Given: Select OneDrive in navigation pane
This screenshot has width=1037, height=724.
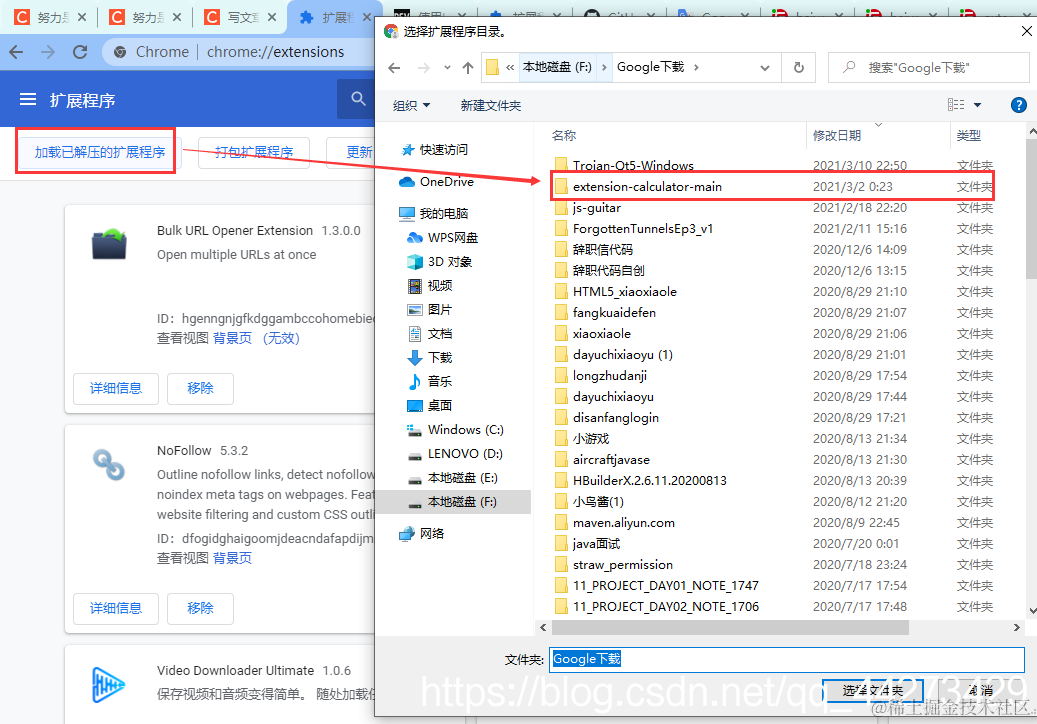Looking at the screenshot, I should [x=436, y=182].
